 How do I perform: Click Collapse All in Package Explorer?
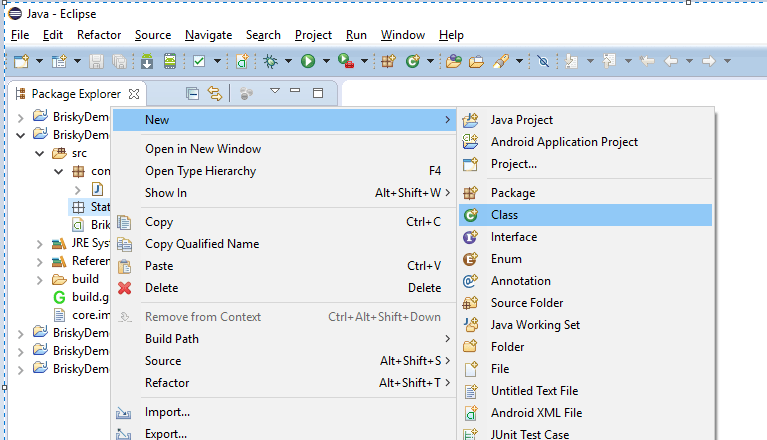193,93
